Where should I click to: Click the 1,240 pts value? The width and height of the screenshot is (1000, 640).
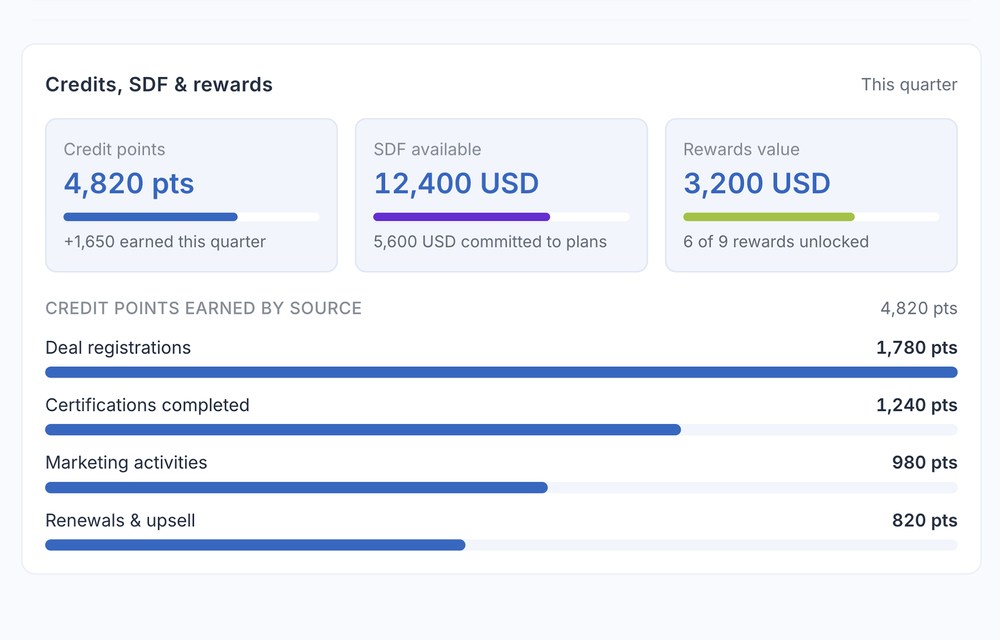916,405
